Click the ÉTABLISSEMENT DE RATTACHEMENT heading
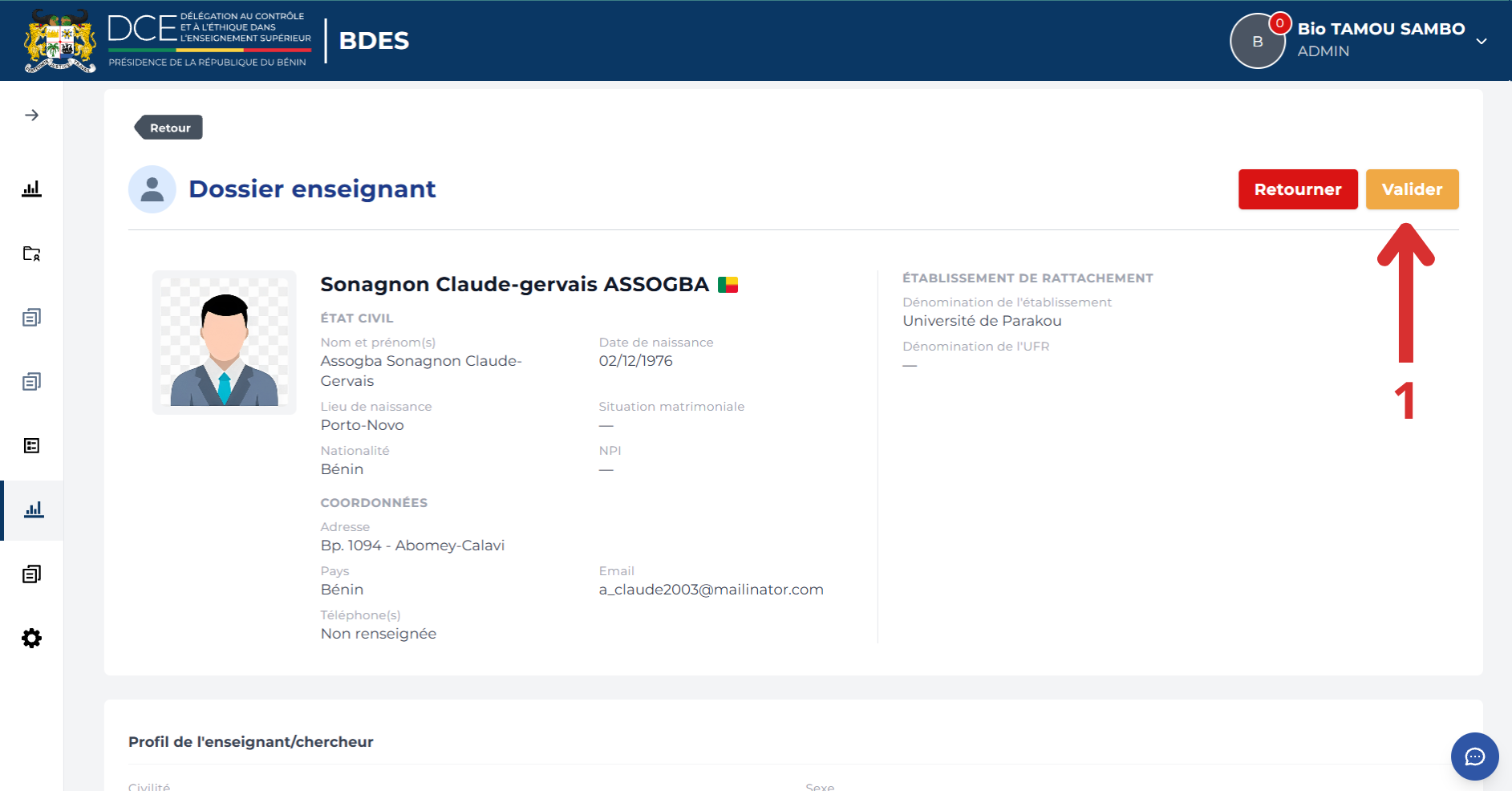1512x791 pixels. (x=1028, y=278)
